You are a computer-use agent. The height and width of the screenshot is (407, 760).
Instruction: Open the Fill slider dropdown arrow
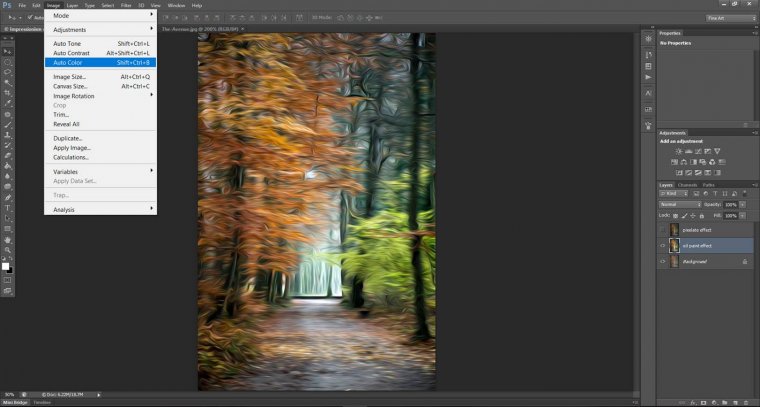coord(742,216)
